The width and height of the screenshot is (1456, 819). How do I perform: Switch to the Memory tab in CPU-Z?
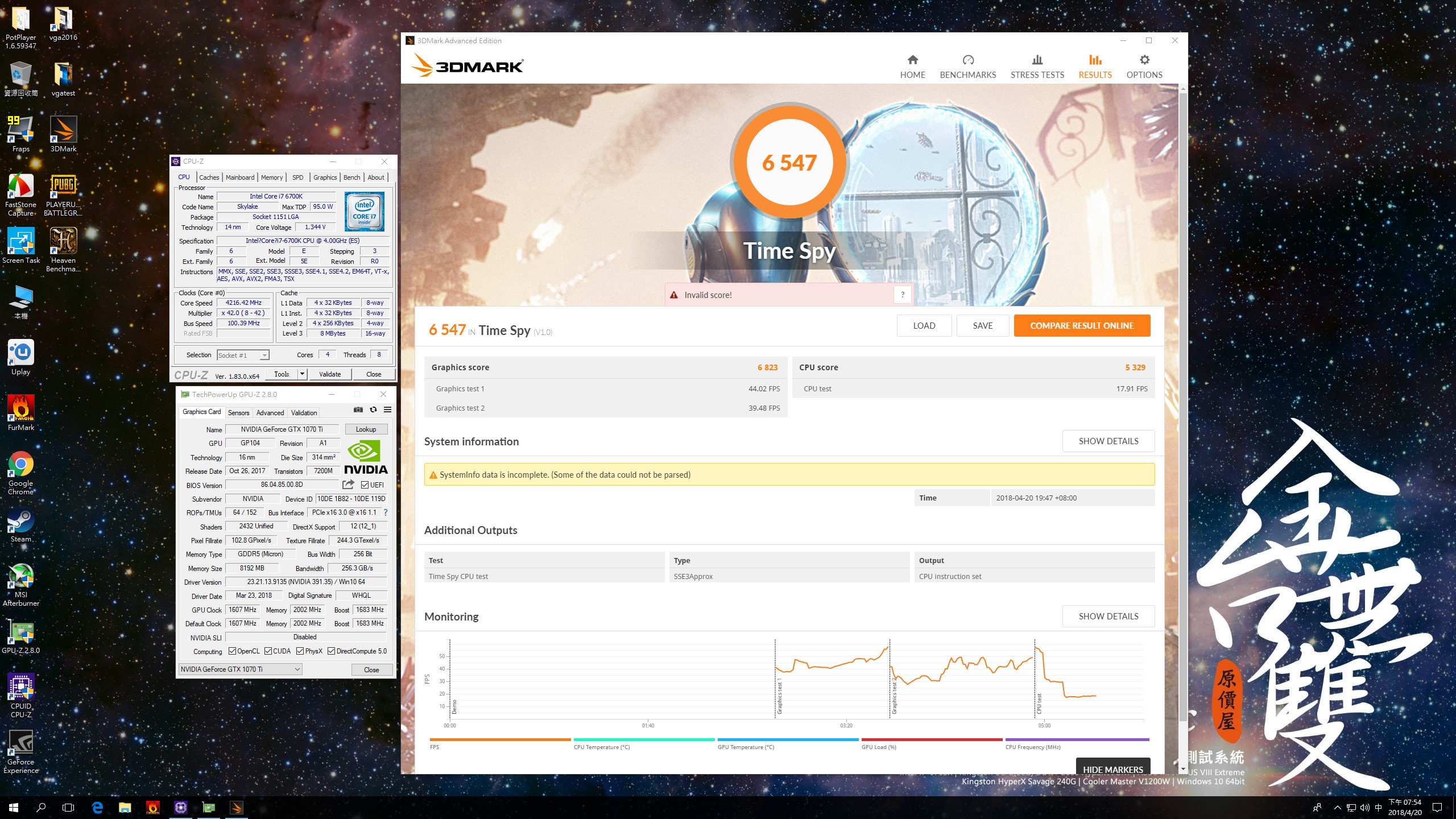coord(272,177)
